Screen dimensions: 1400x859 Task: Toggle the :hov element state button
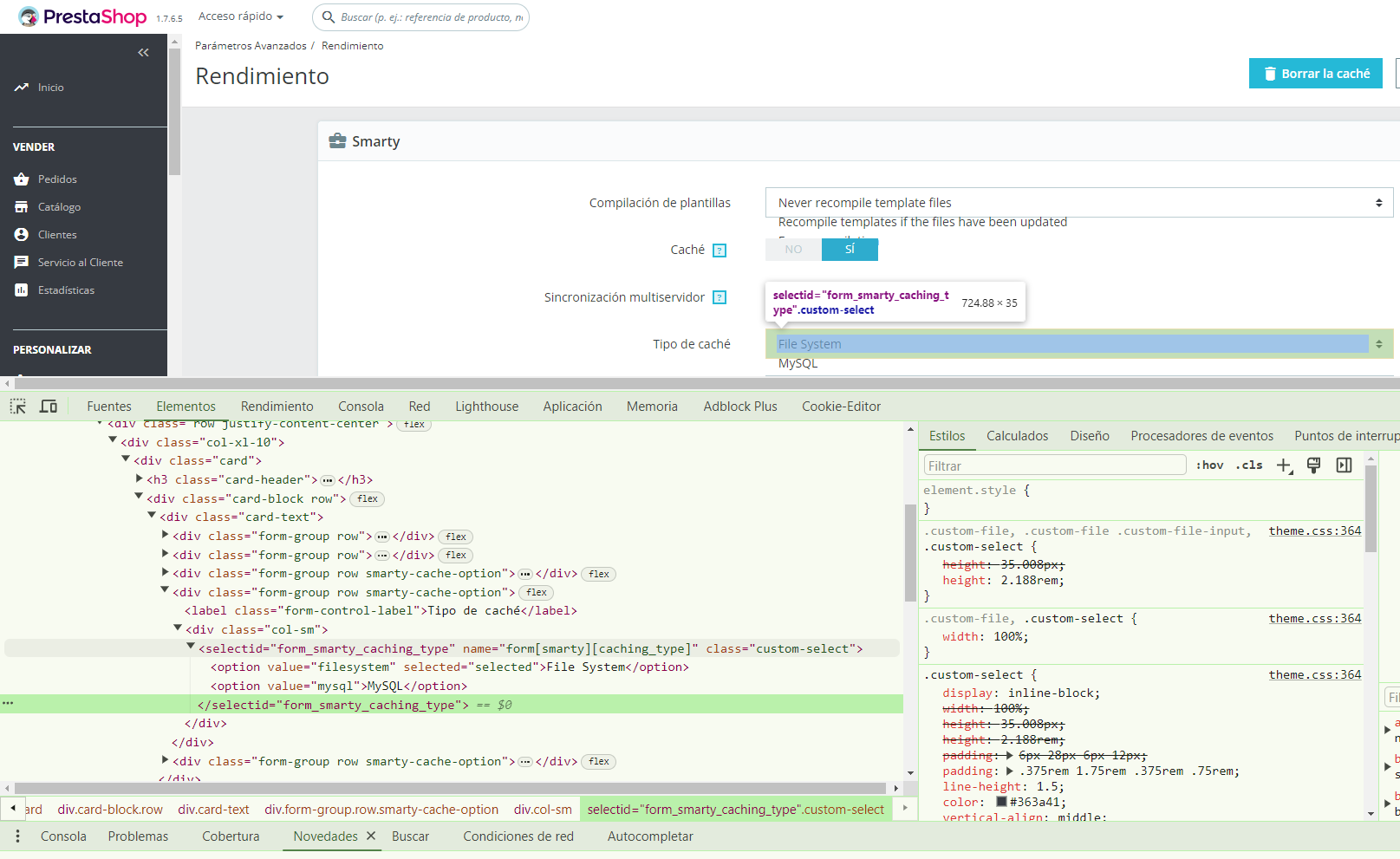[1209, 465]
